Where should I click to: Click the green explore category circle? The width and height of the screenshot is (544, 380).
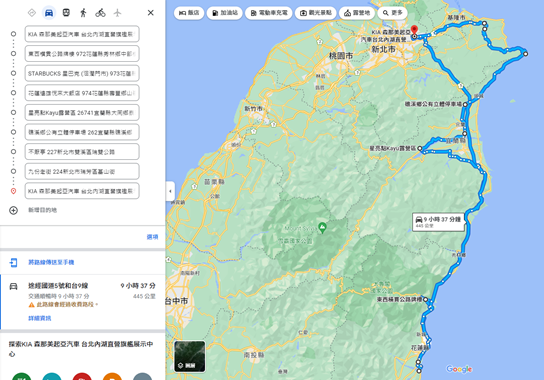pos(22,376)
